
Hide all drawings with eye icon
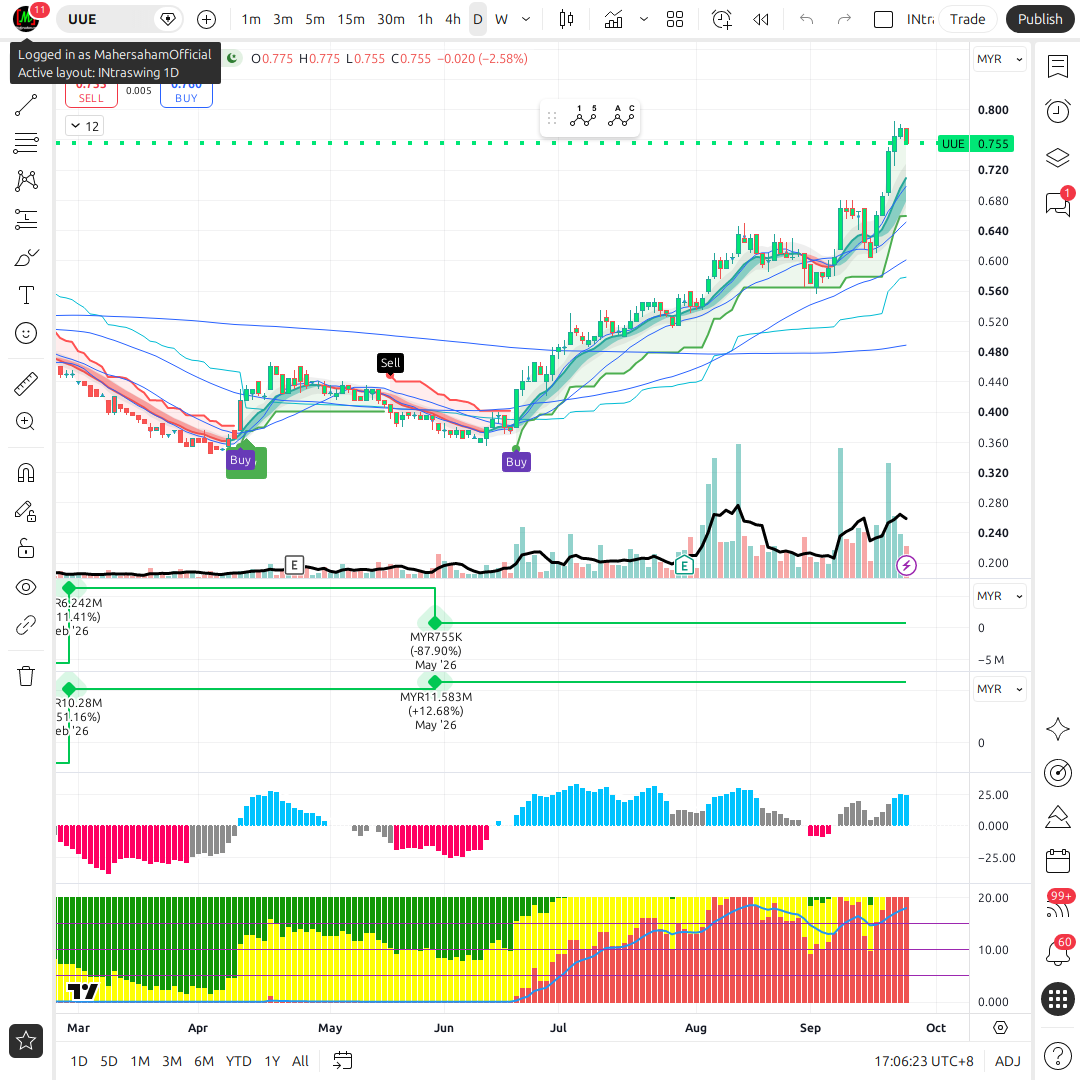[x=26, y=587]
